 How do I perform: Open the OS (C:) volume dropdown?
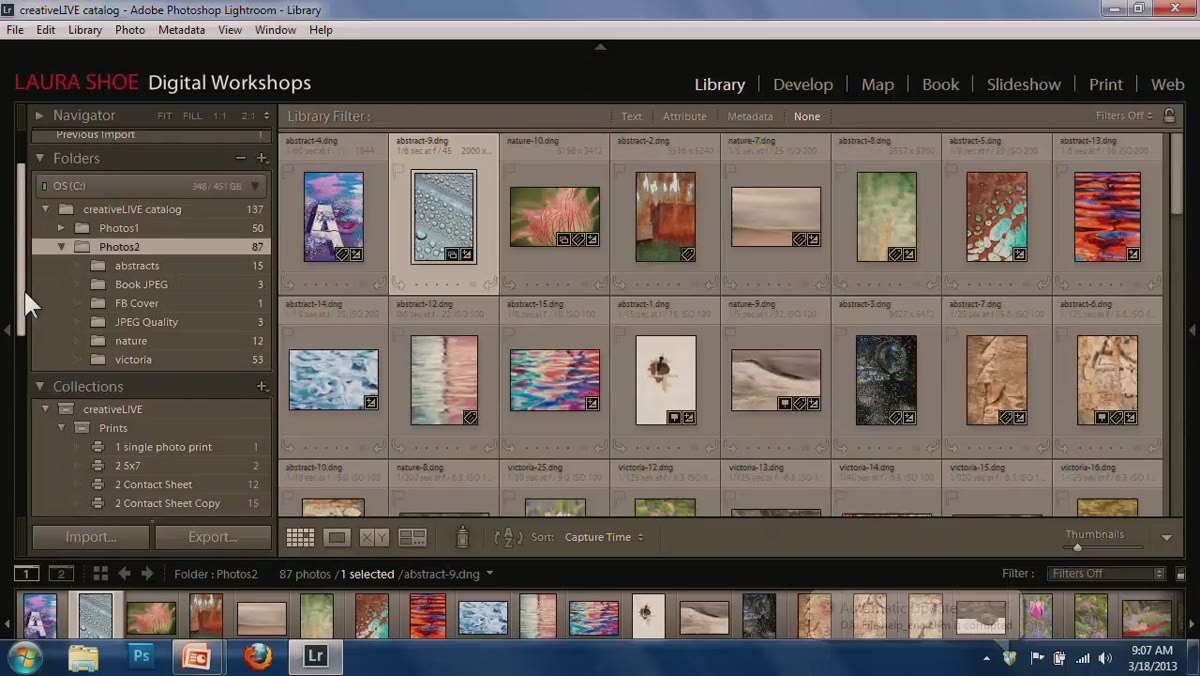point(255,186)
